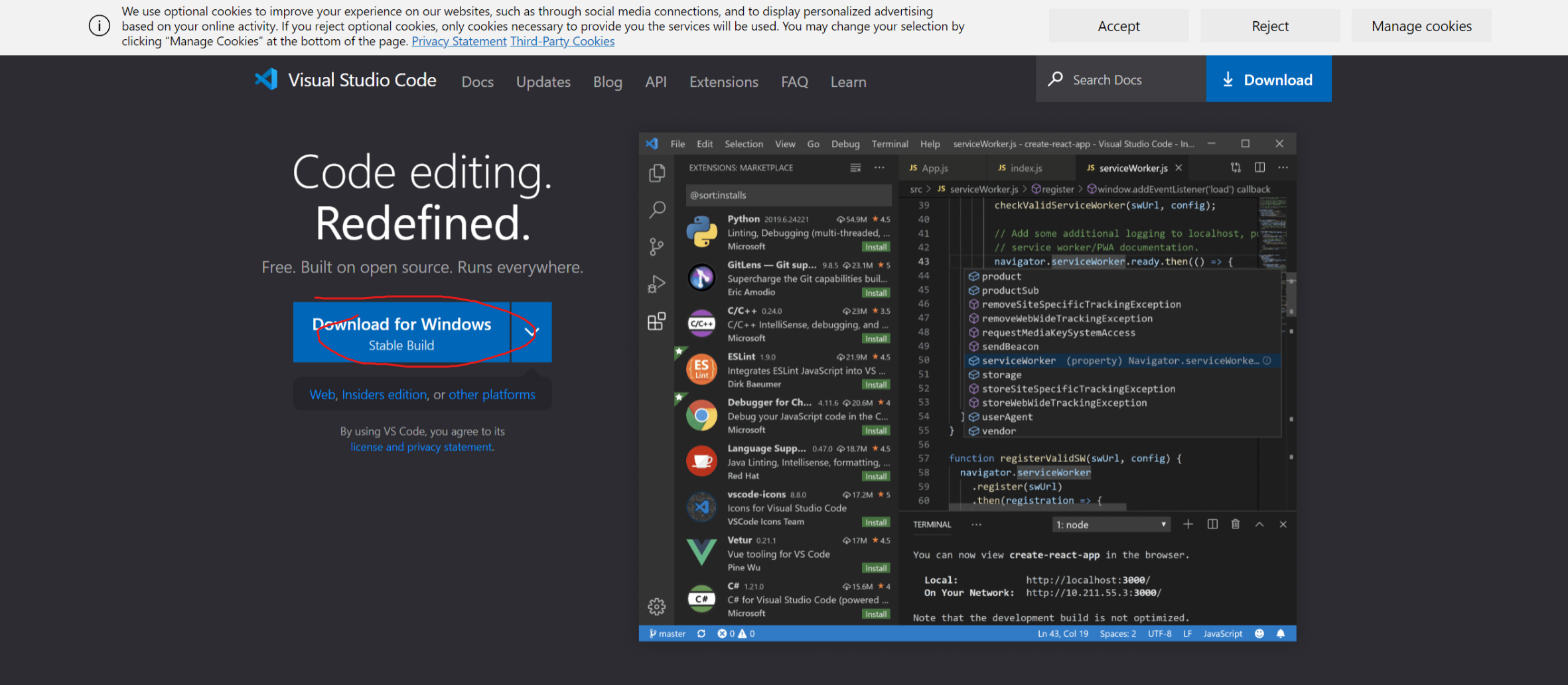Open the File menu in the VS Code window
Screen dimensions: 1568x685
(x=677, y=144)
